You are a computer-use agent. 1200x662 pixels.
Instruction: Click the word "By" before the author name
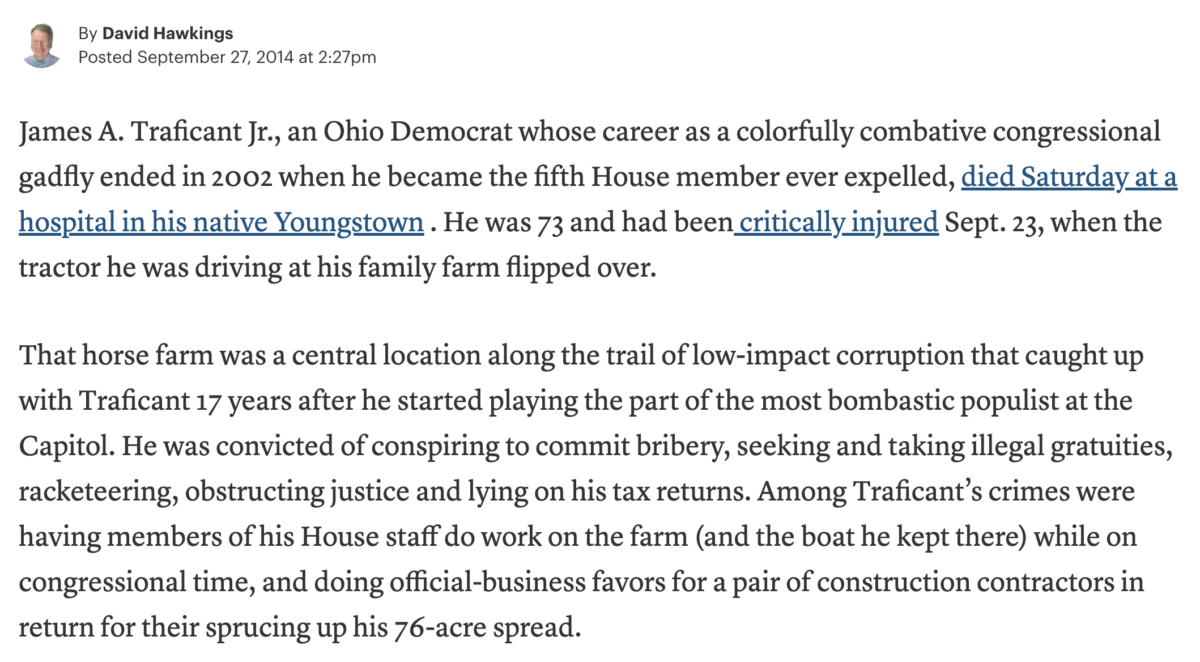(x=88, y=34)
